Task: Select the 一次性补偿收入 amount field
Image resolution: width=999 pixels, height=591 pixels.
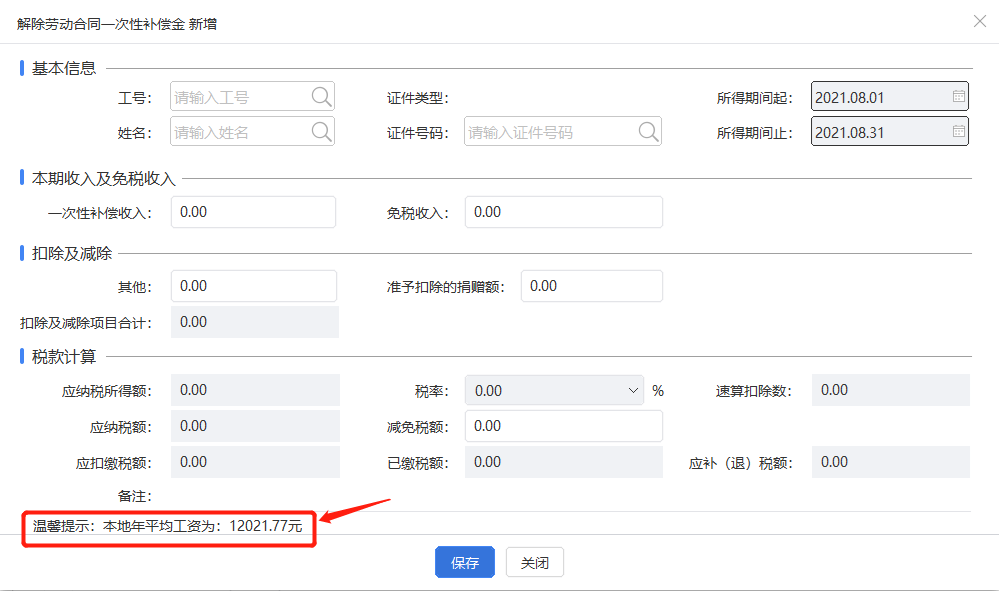Action: tap(253, 212)
